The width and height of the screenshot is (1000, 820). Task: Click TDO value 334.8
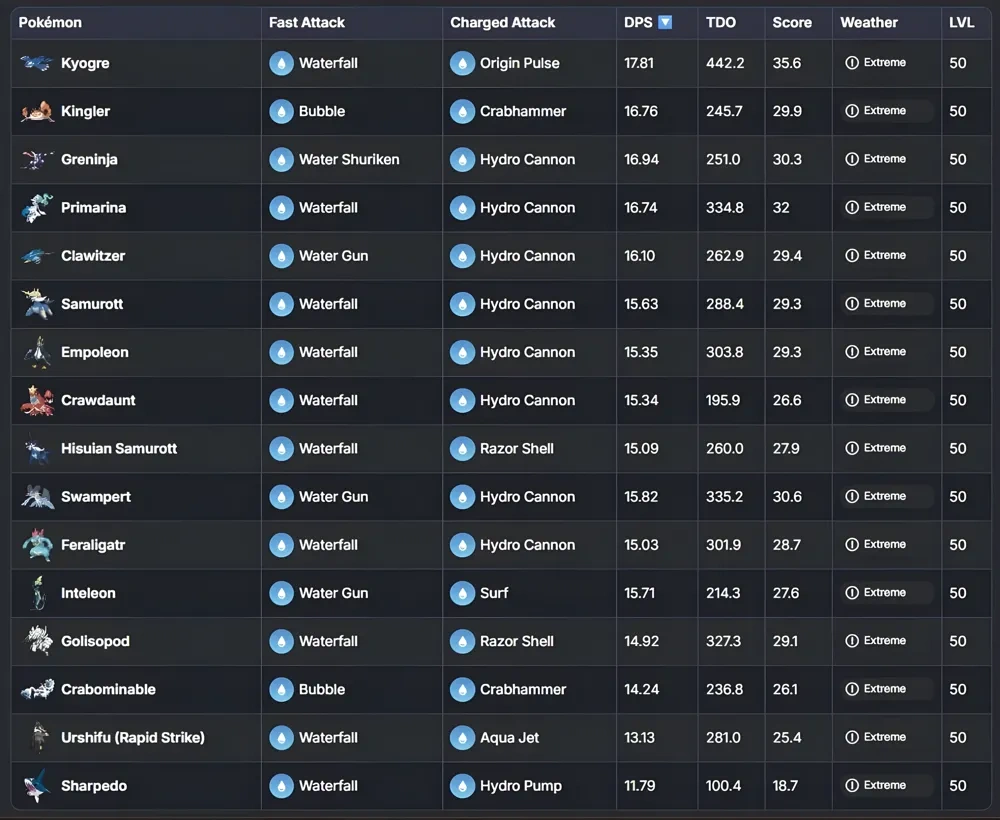pyautogui.click(x=724, y=208)
